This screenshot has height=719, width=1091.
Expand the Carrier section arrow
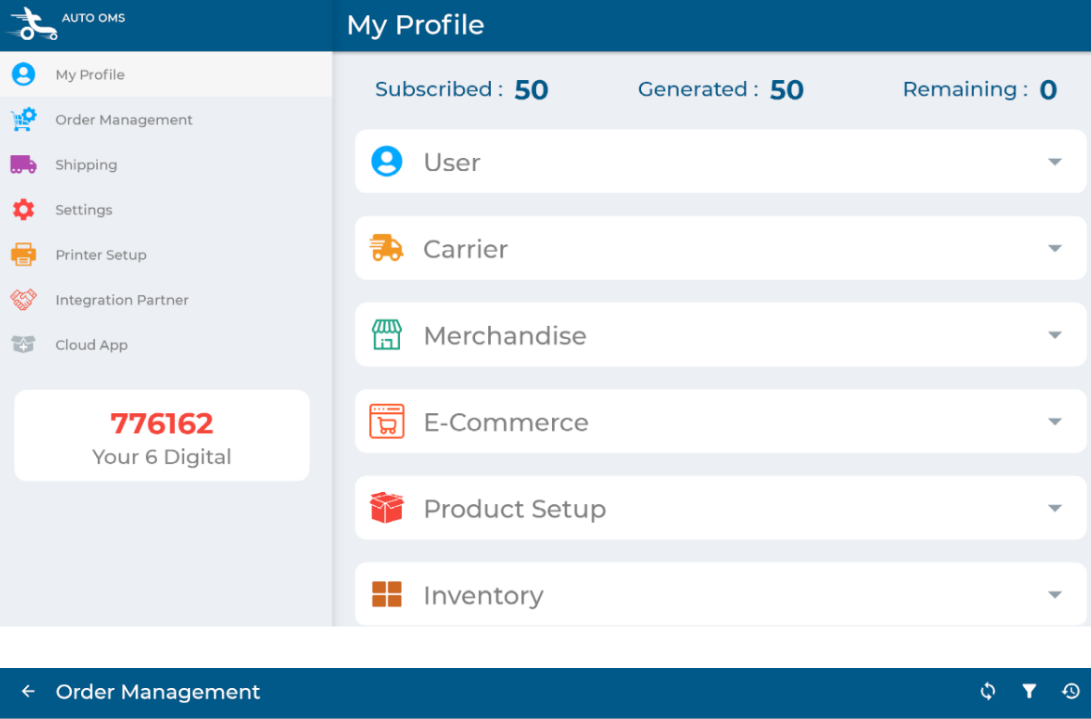pos(1055,248)
